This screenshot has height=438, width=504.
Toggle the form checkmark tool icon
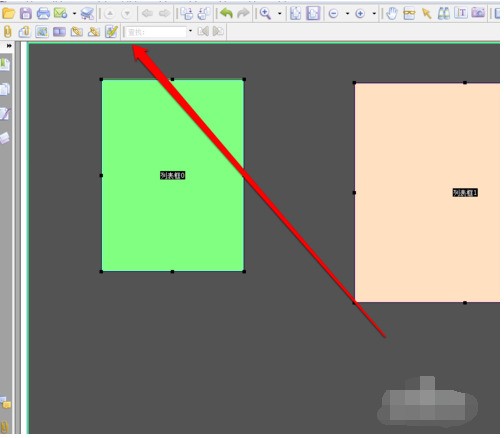click(x=111, y=32)
